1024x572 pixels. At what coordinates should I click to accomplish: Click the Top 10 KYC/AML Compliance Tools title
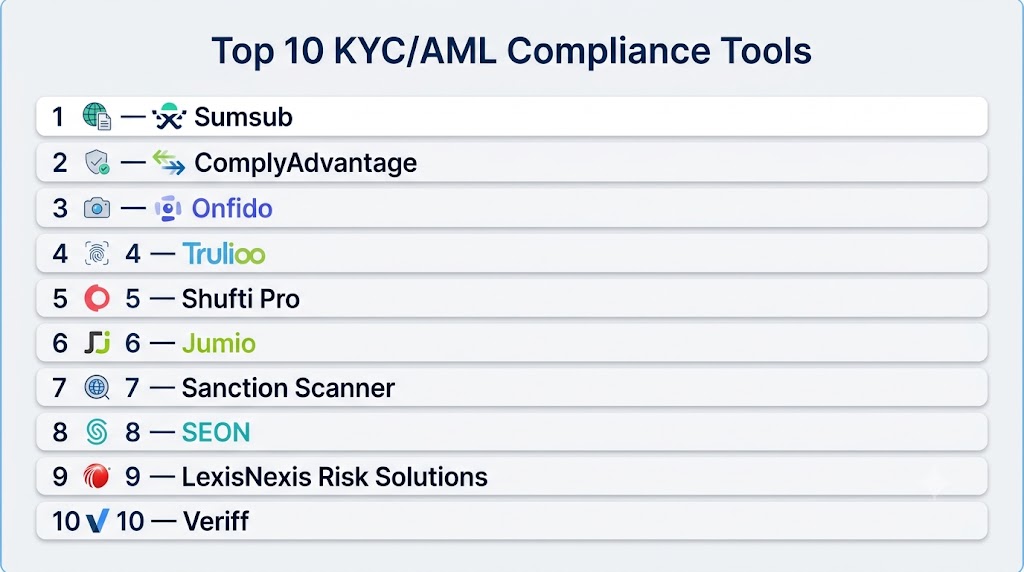click(x=511, y=51)
